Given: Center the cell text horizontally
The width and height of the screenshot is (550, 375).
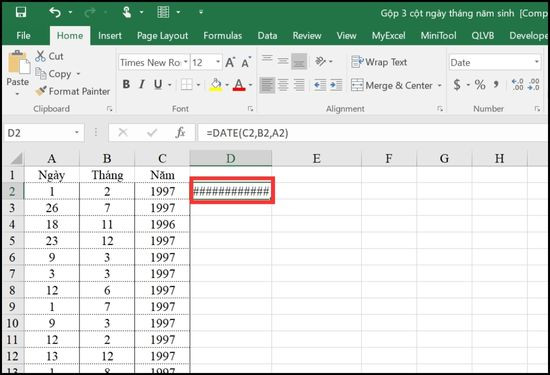Looking at the screenshot, I should pos(283,85).
